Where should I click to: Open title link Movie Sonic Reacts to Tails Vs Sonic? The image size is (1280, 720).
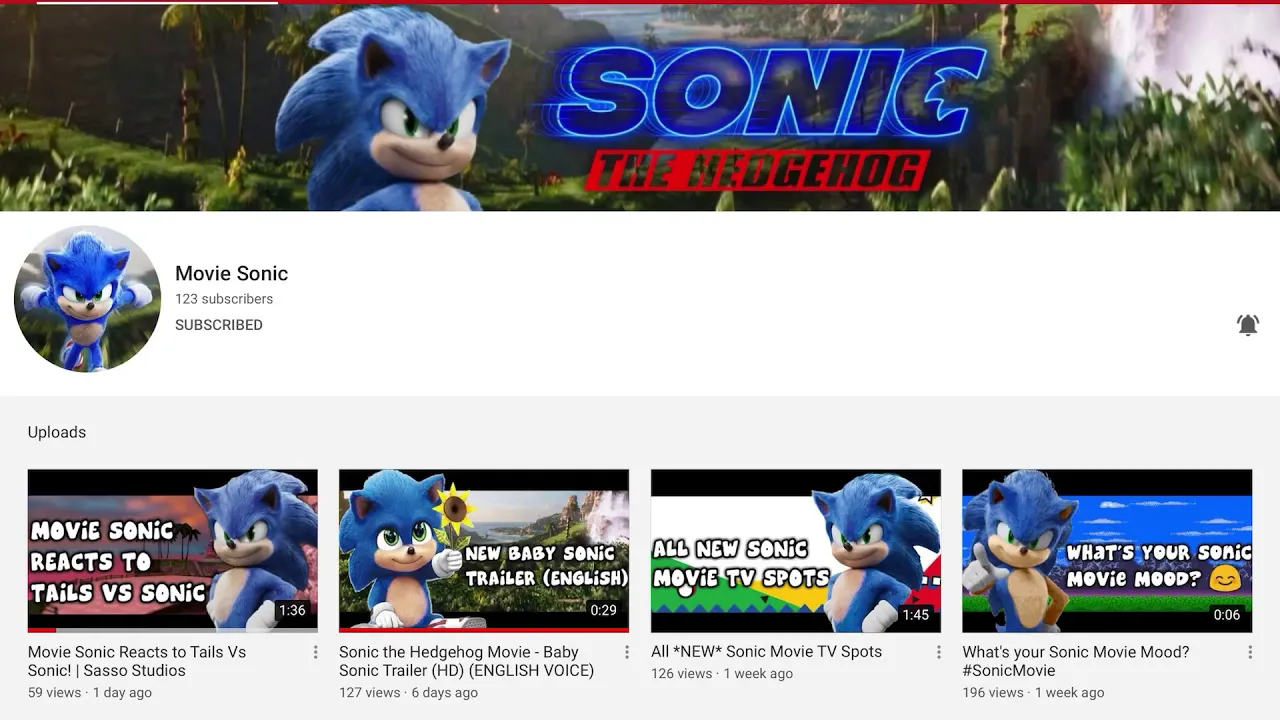[x=137, y=661]
